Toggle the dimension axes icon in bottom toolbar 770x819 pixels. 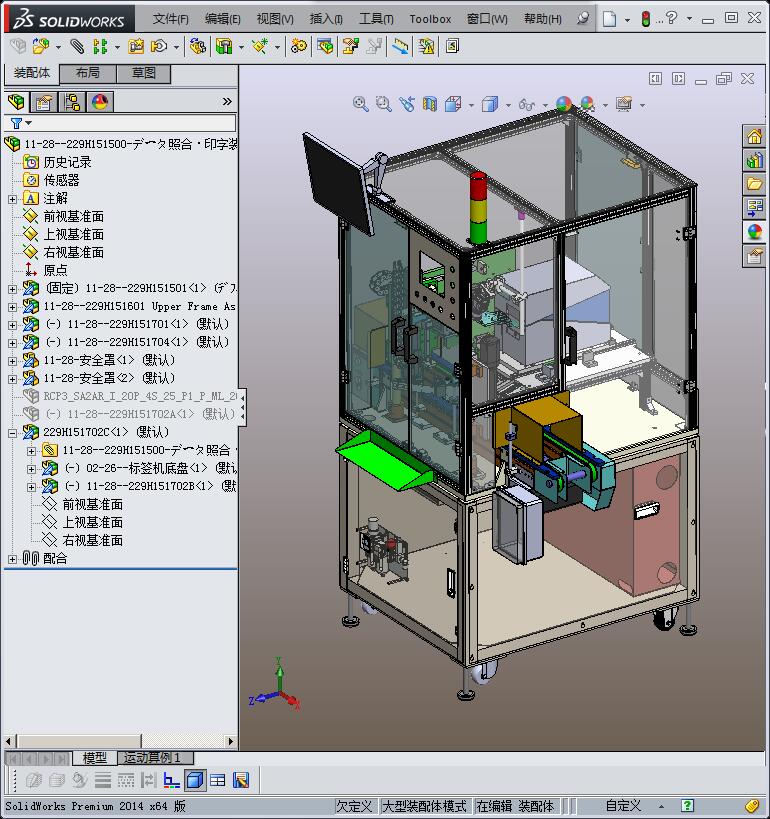171,780
